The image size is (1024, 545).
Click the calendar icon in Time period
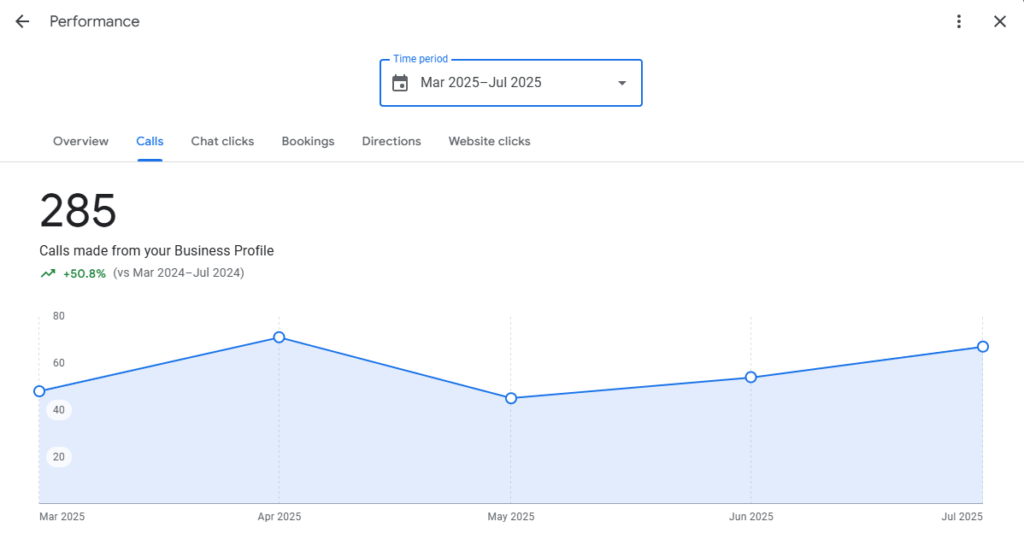click(400, 83)
